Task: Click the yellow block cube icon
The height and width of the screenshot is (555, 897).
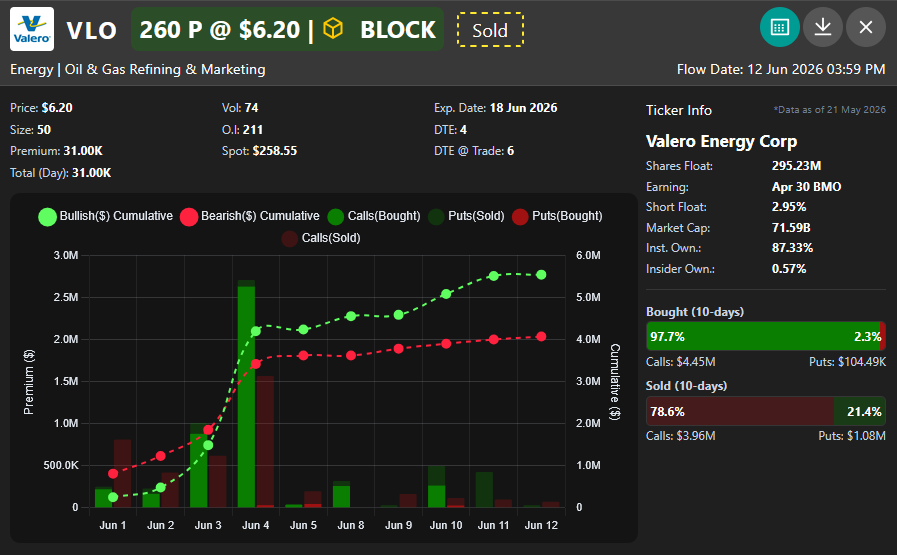Action: click(x=333, y=29)
